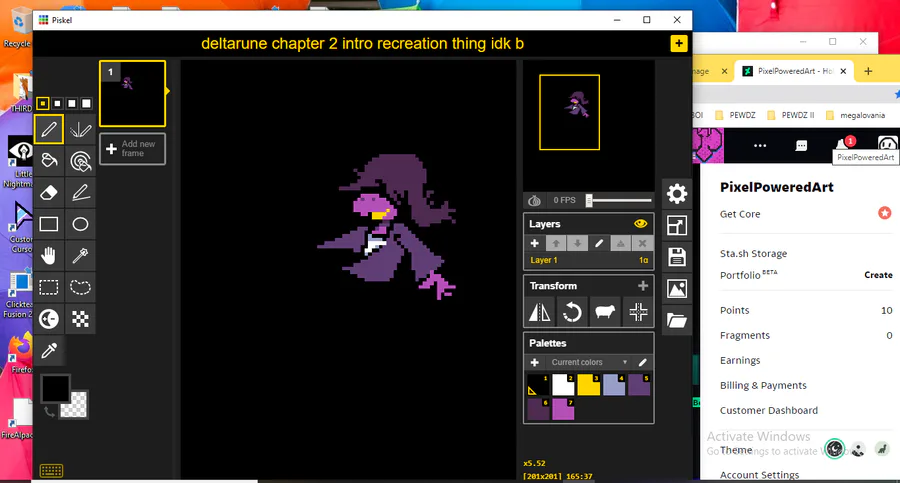The image size is (900, 483).
Task: Select the Pen tool in Piskel
Action: (x=49, y=129)
